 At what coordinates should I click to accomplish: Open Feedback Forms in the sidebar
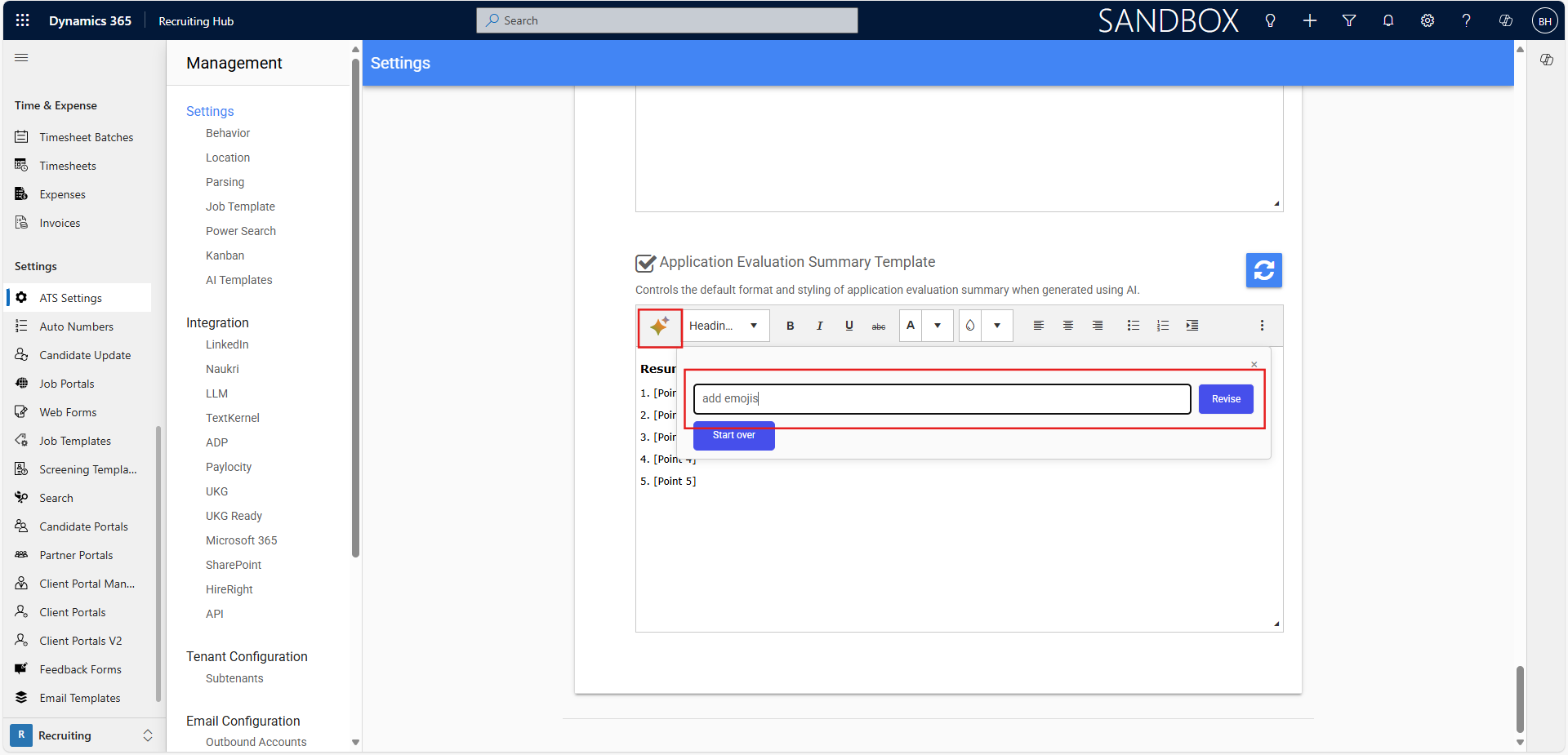coord(80,669)
